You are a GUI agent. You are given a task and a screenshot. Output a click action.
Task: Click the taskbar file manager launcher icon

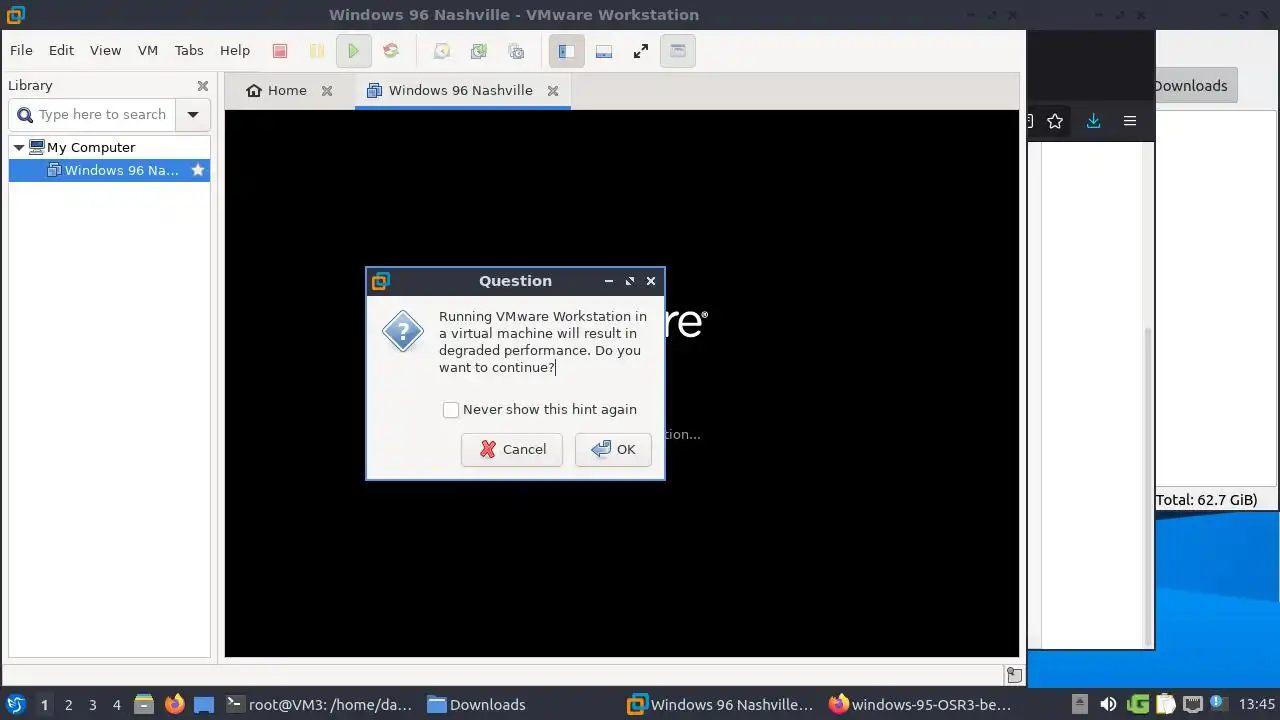(x=144, y=704)
